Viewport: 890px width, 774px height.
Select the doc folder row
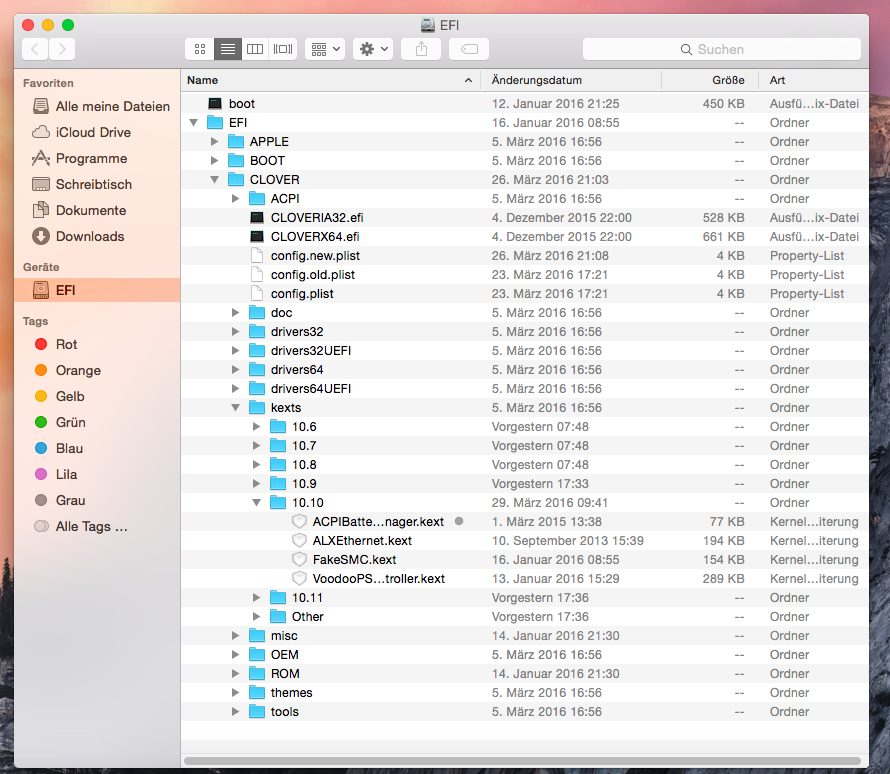pyautogui.click(x=525, y=313)
